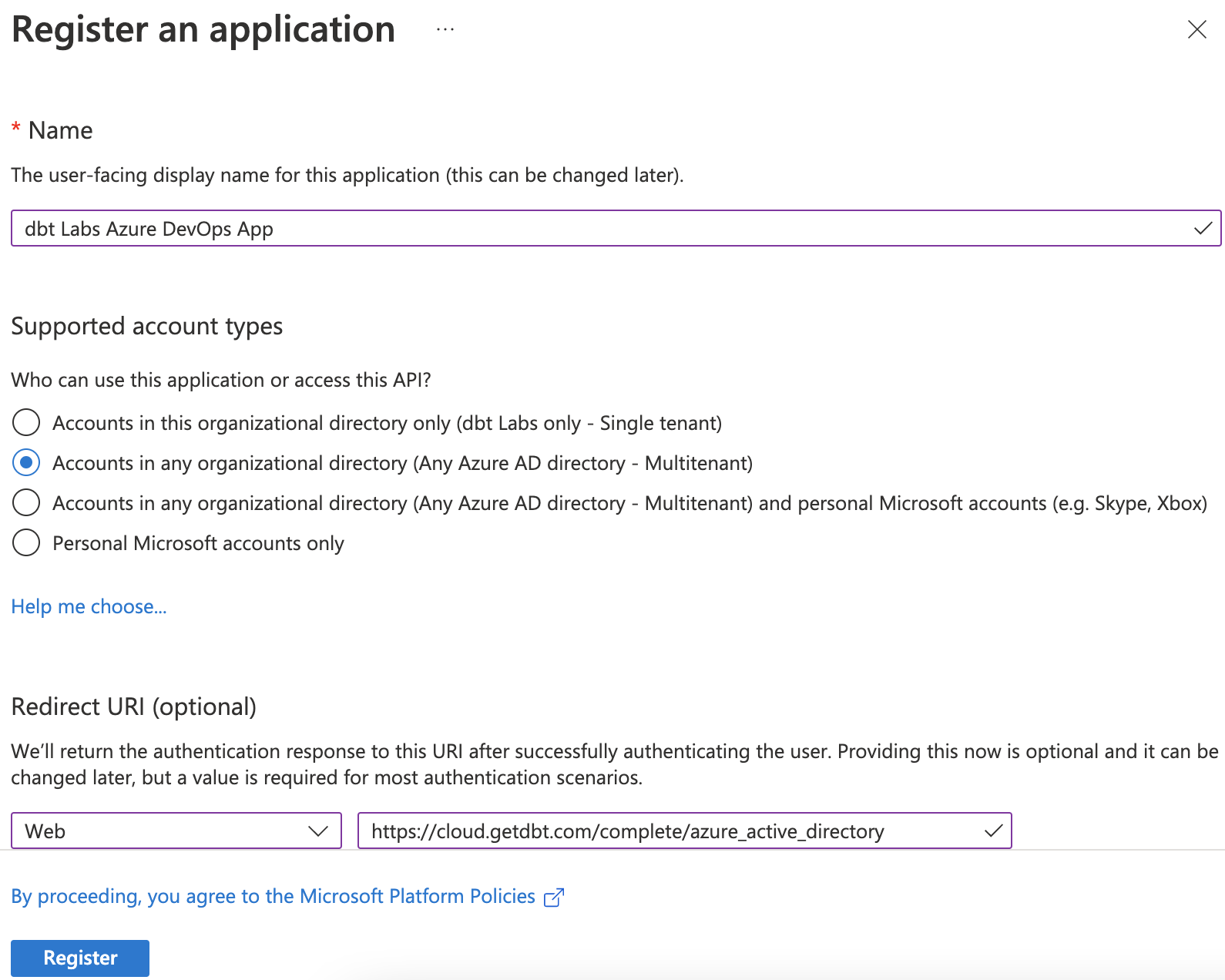Select the Multitenant-only organizational directory radio button
The width and height of the screenshot is (1225, 980).
pyautogui.click(x=26, y=463)
